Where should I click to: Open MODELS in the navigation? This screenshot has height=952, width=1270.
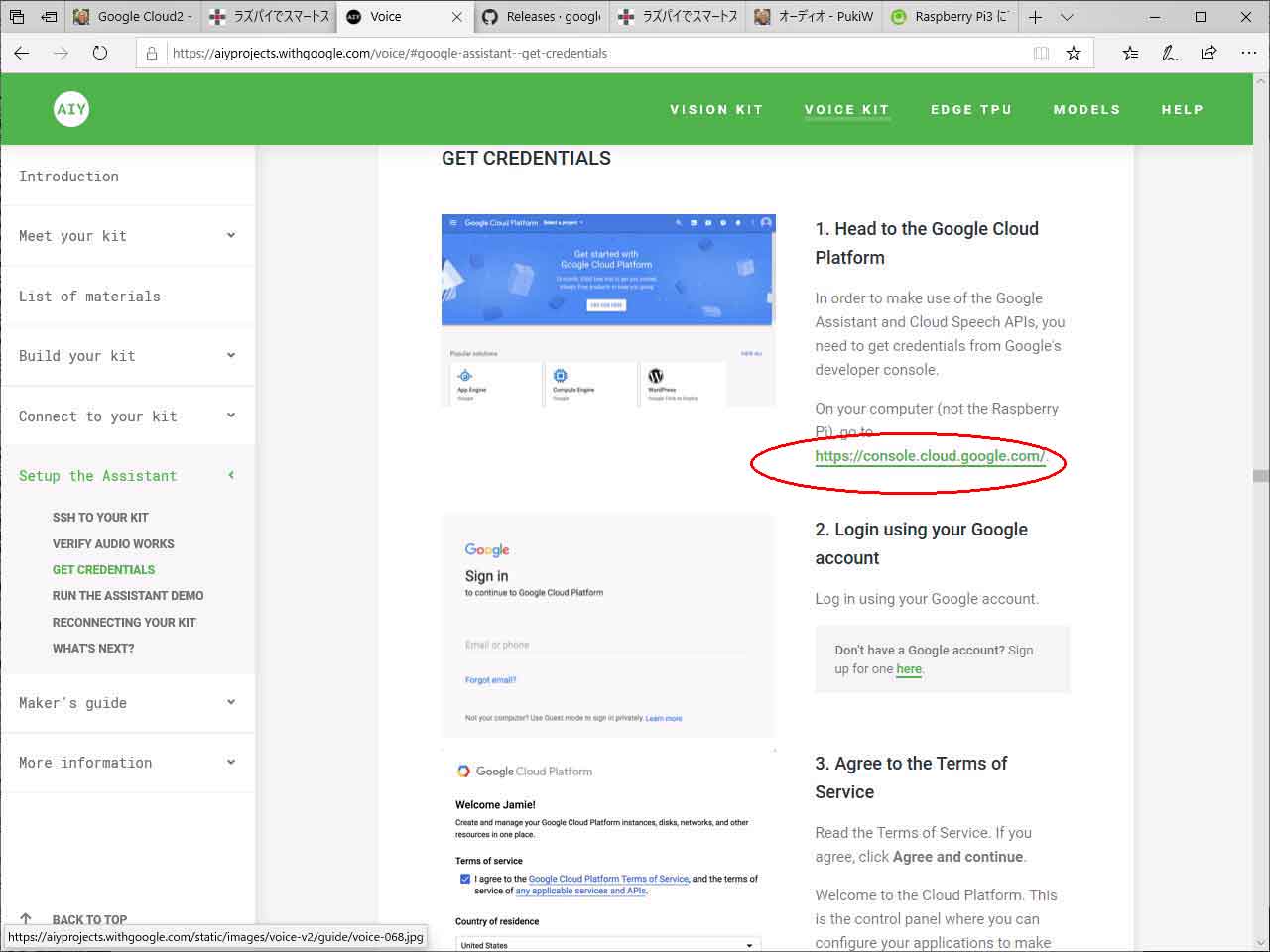(1086, 110)
